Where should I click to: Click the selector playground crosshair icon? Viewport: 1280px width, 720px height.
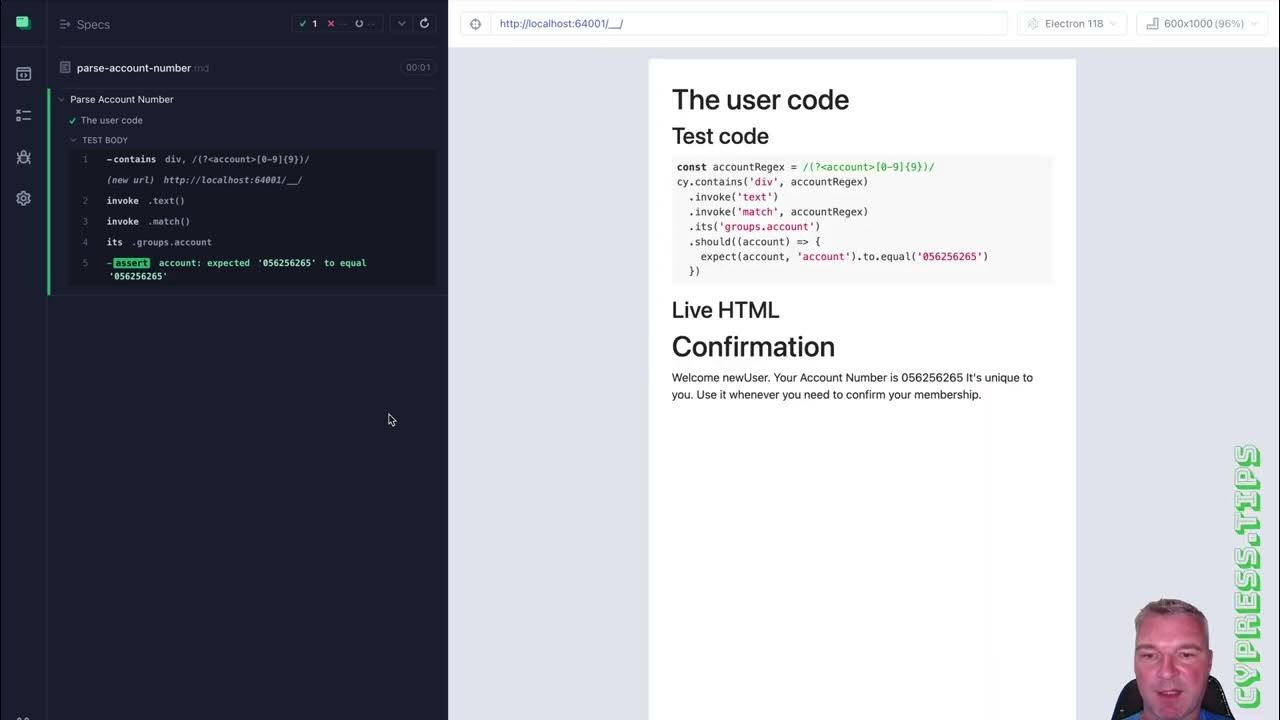pos(475,24)
